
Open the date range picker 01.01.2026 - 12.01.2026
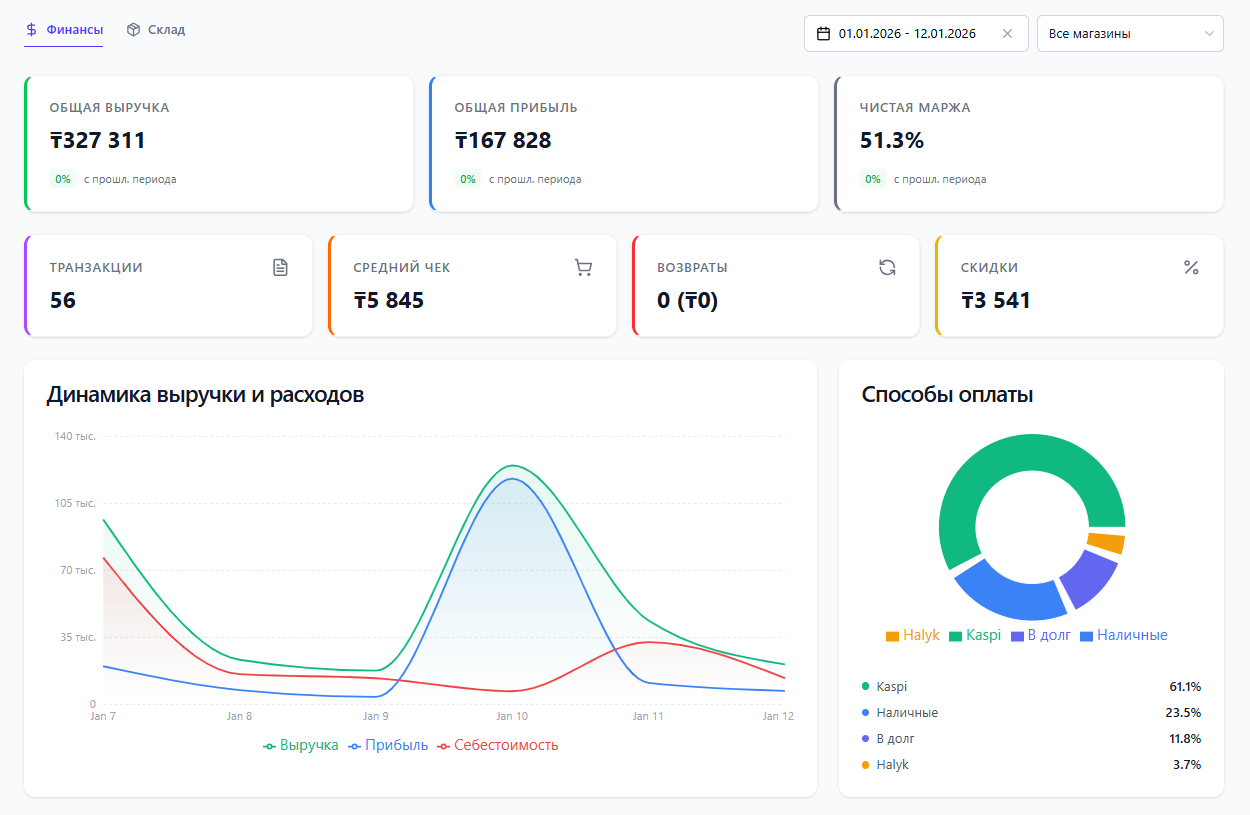pyautogui.click(x=907, y=34)
